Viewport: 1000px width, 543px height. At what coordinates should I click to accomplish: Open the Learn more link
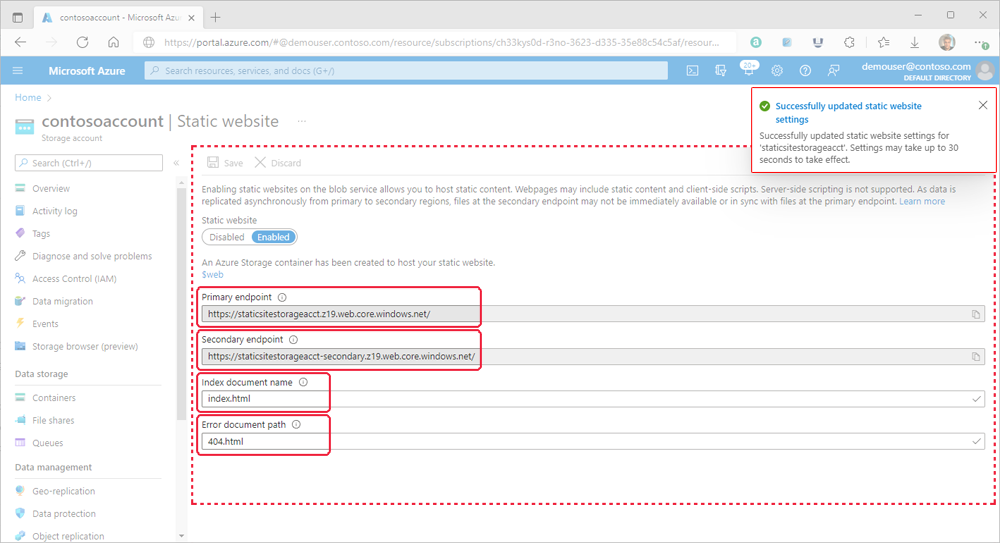(x=922, y=201)
